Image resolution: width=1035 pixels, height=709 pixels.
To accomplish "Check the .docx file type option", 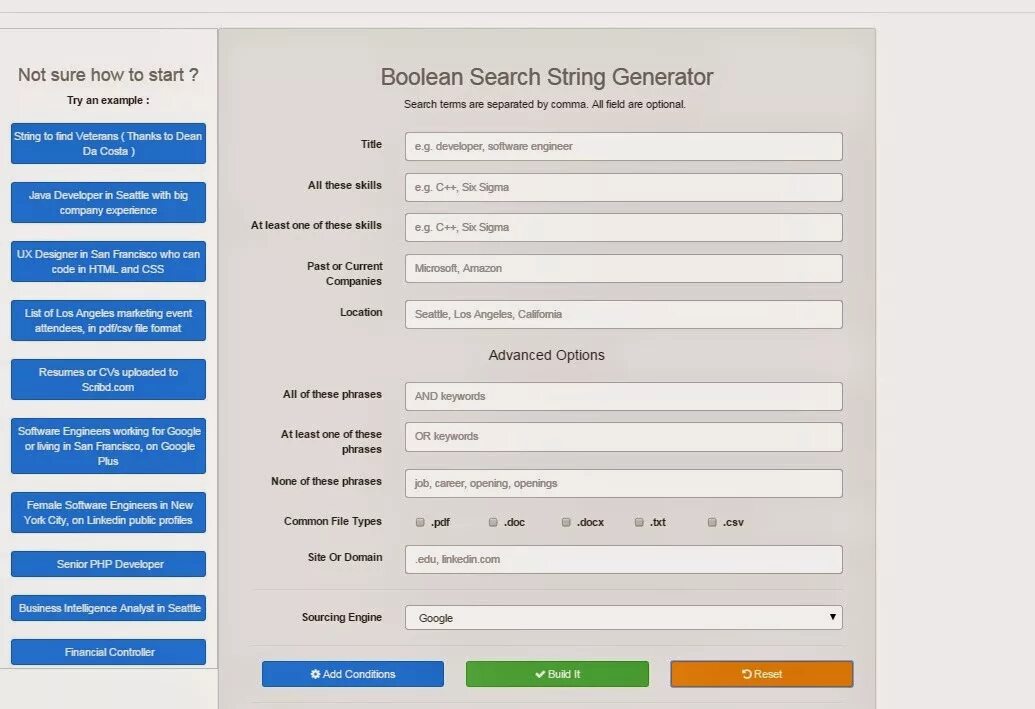I will pyautogui.click(x=565, y=521).
